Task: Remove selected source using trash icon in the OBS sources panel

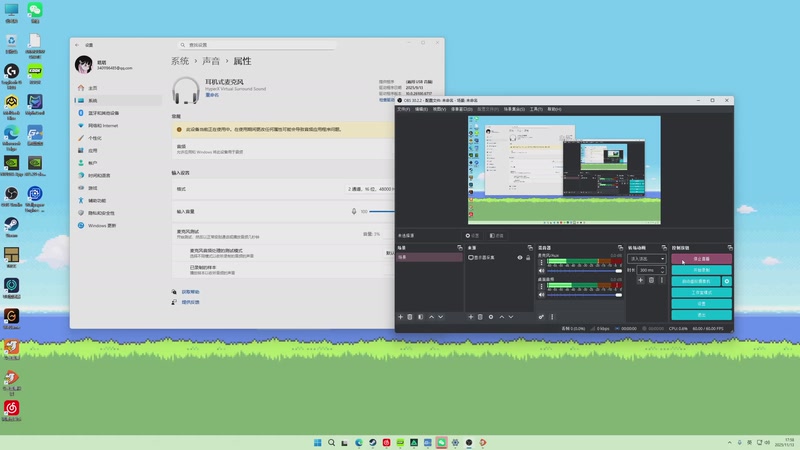Action: (480, 317)
